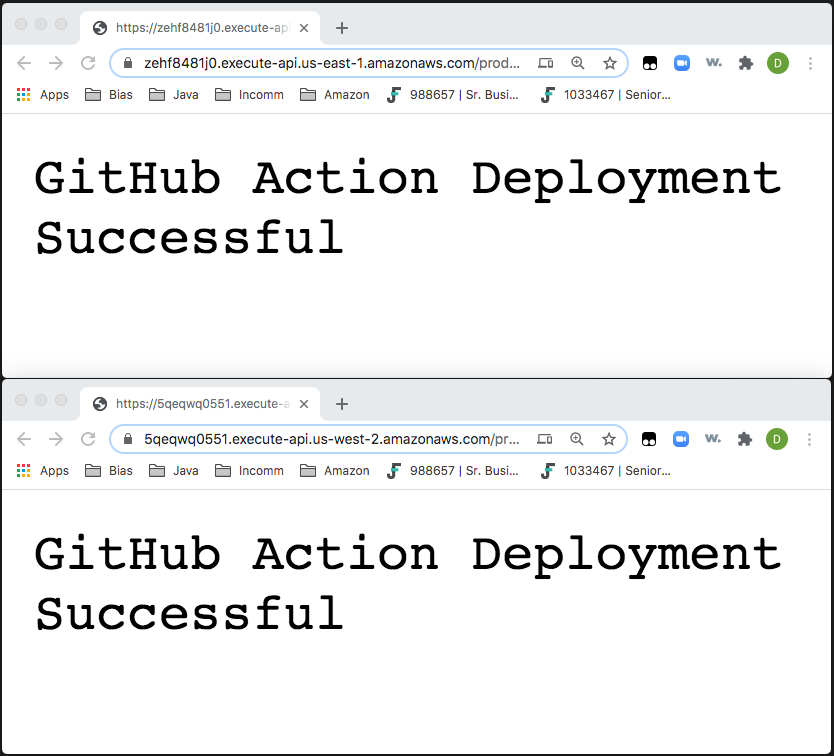
Task: Click the send-to-device cast icon
Action: pyautogui.click(x=546, y=62)
